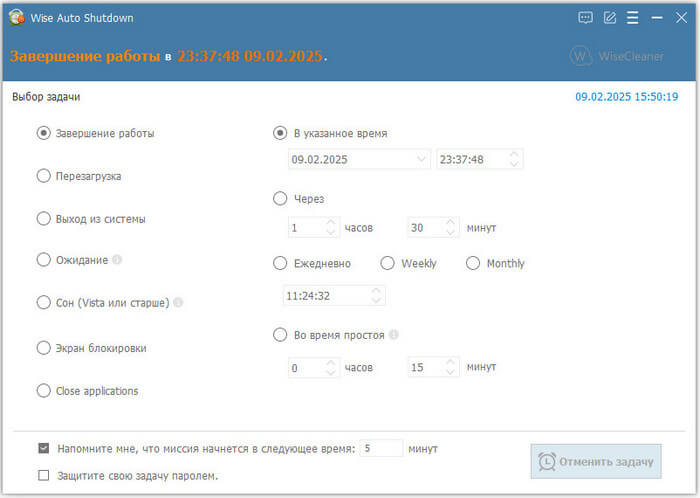
Task: Click the edit note icon in title bar
Action: (x=610, y=18)
